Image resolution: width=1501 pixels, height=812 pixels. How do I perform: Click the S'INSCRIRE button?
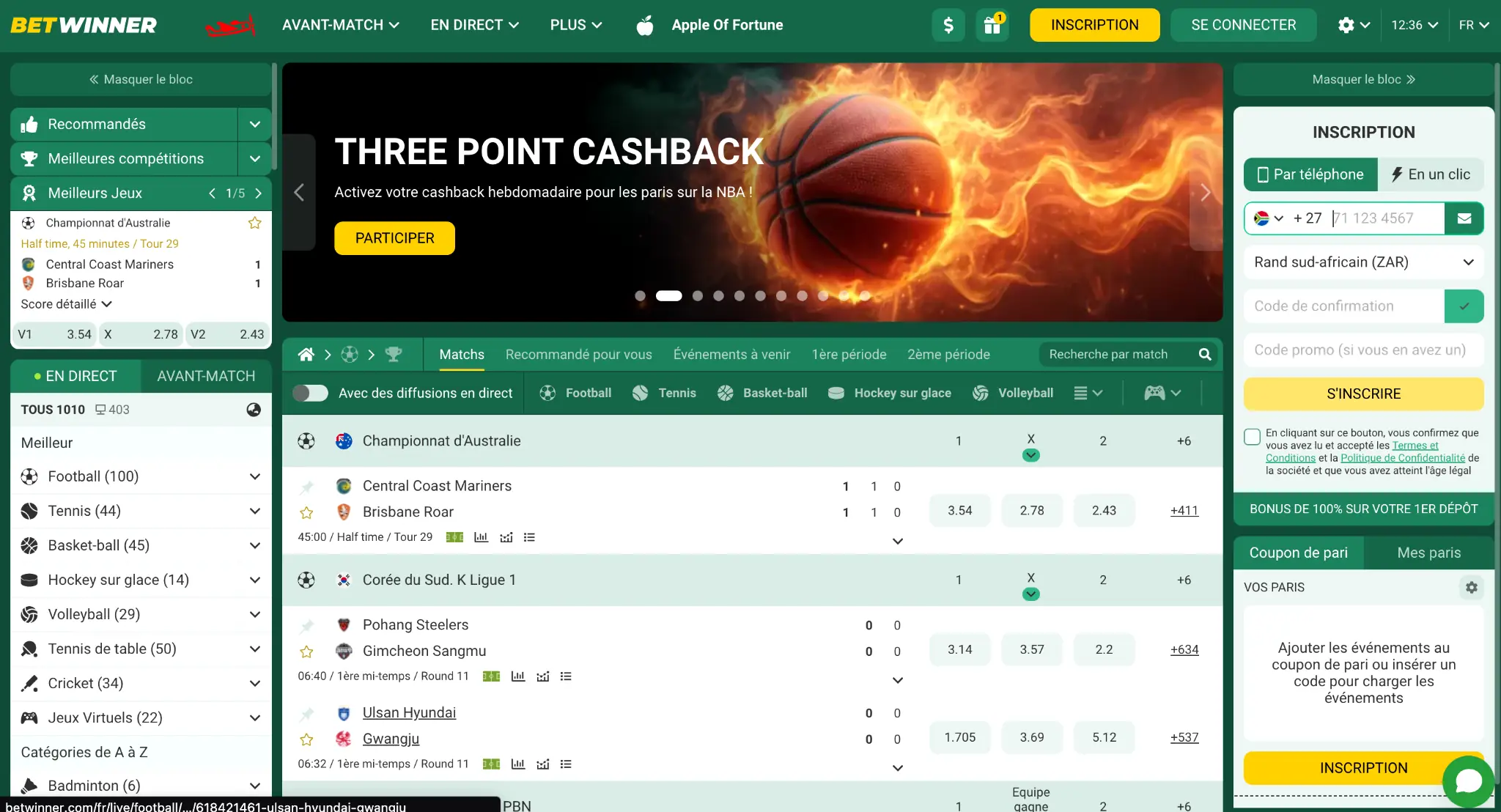[1363, 394]
